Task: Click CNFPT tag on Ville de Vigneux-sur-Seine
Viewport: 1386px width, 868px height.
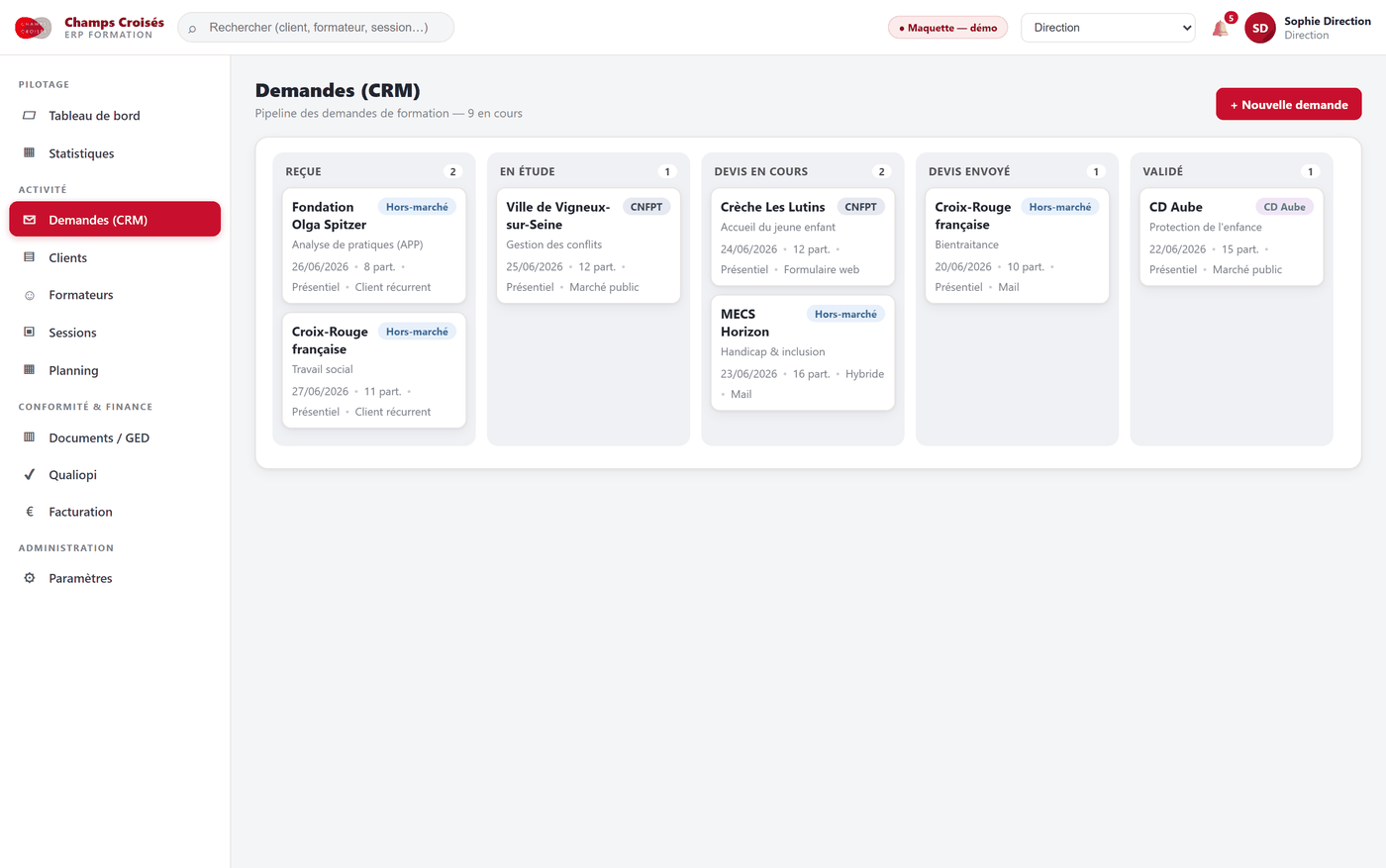Action: (646, 207)
